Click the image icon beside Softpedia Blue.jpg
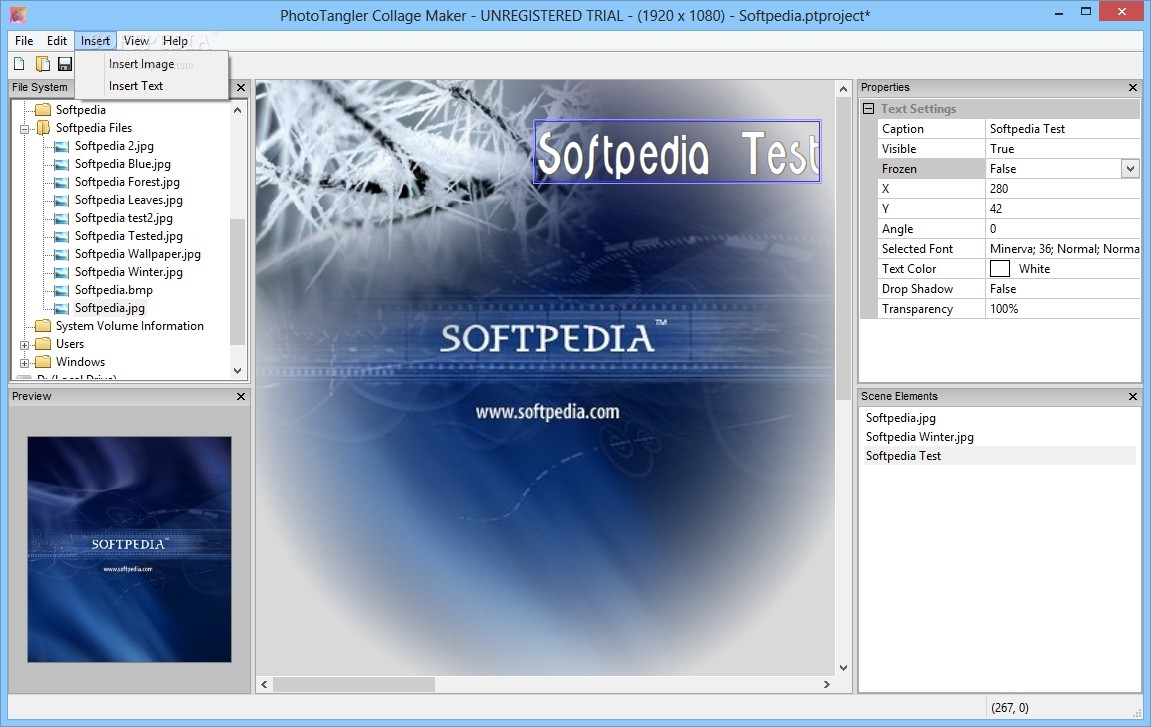 [x=62, y=164]
